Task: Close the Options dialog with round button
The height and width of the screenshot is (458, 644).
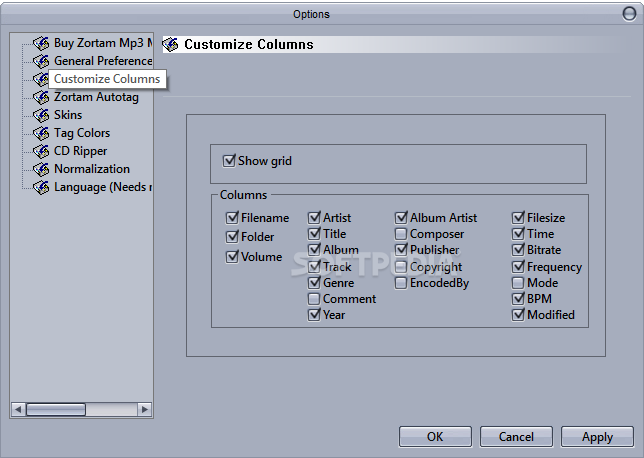Action: [629, 14]
